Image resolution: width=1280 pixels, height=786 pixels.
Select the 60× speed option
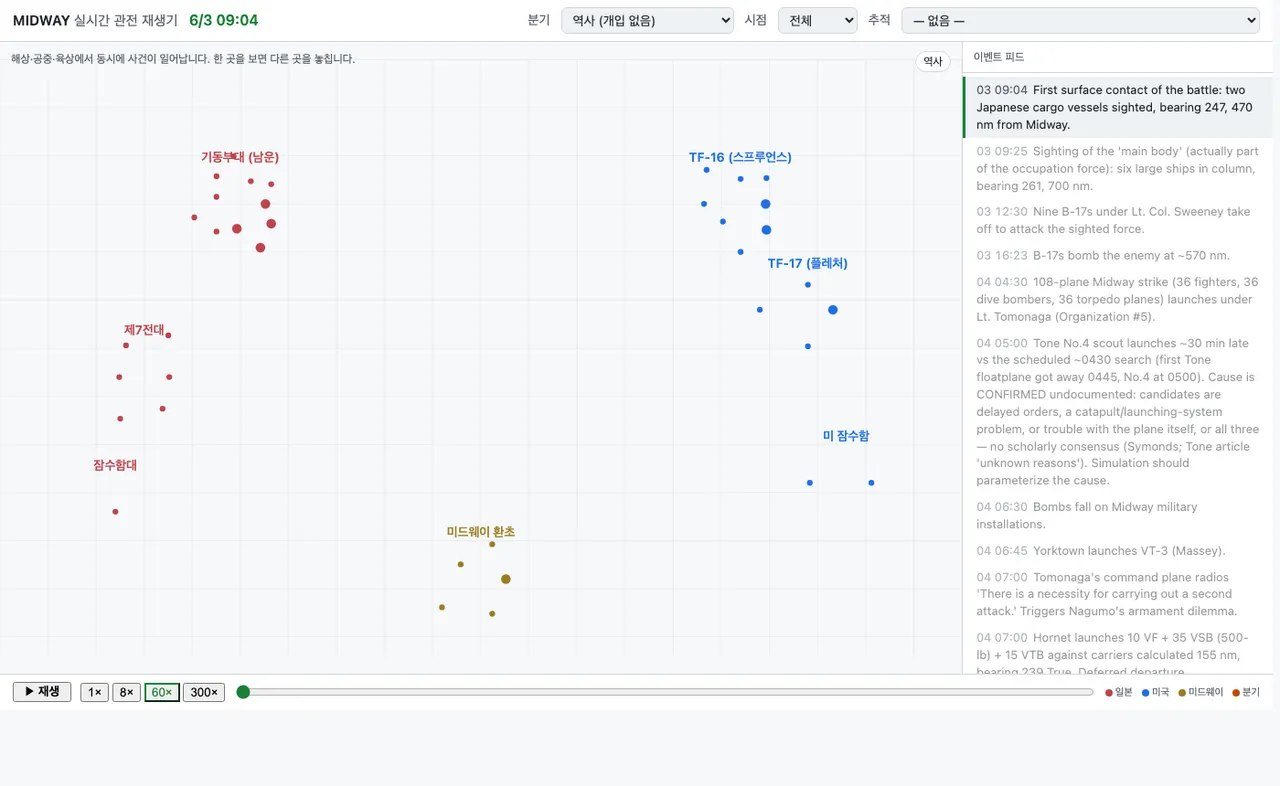click(162, 692)
